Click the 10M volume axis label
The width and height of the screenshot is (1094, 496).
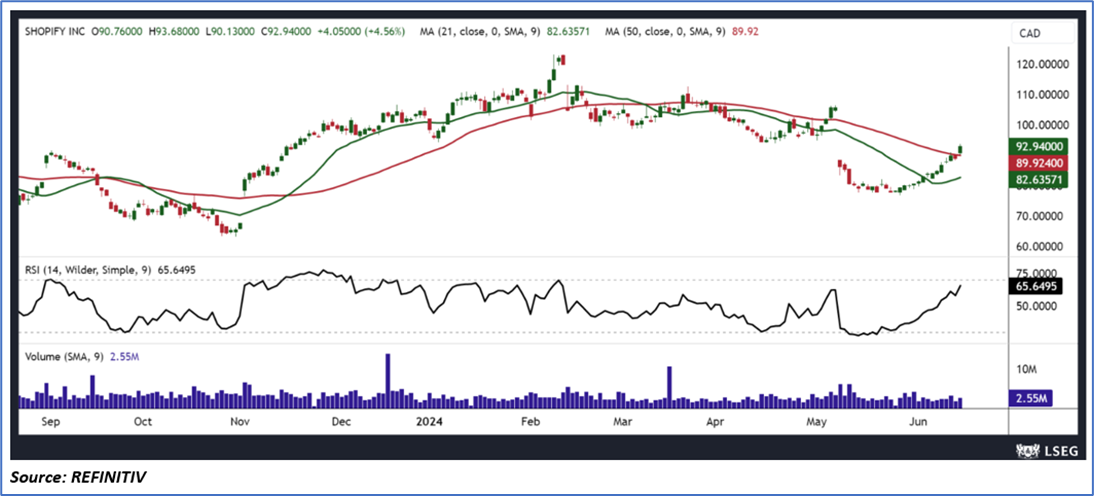(x=1026, y=368)
